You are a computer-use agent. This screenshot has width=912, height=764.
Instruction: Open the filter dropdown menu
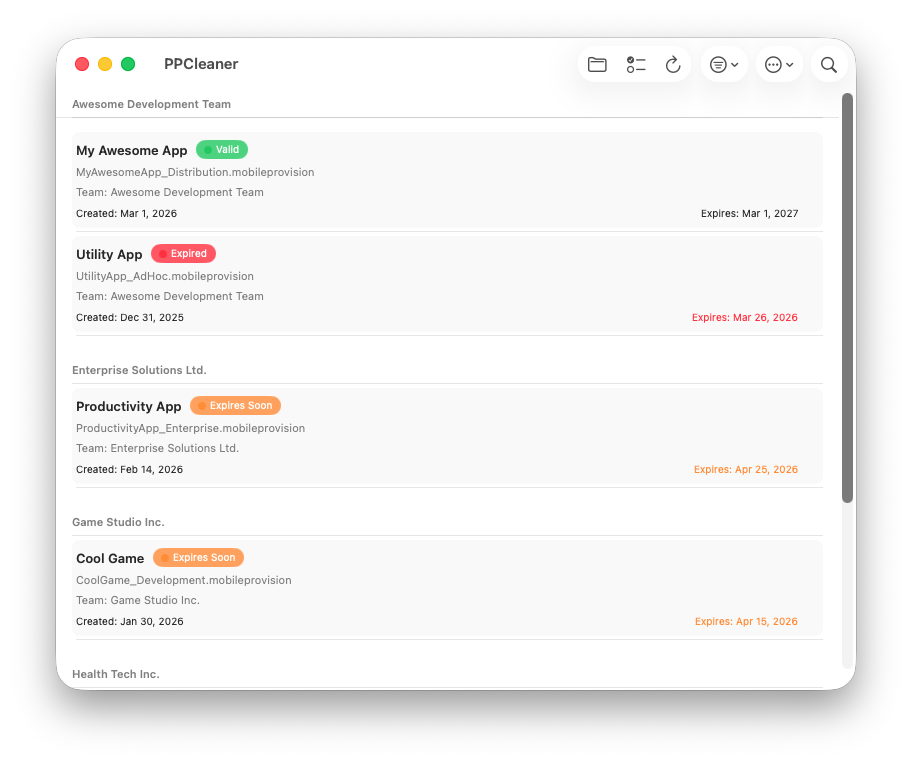pyautogui.click(x=724, y=65)
